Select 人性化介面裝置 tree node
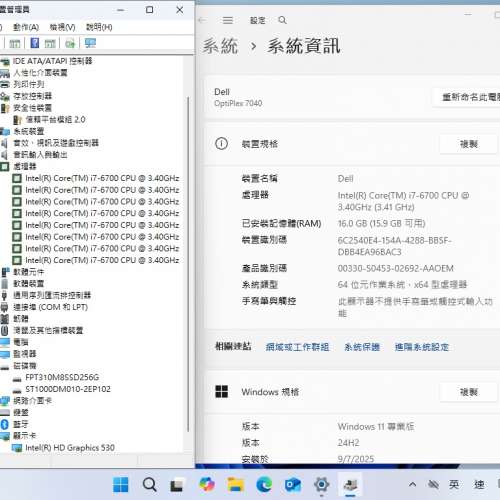The image size is (500, 500). 40,73
